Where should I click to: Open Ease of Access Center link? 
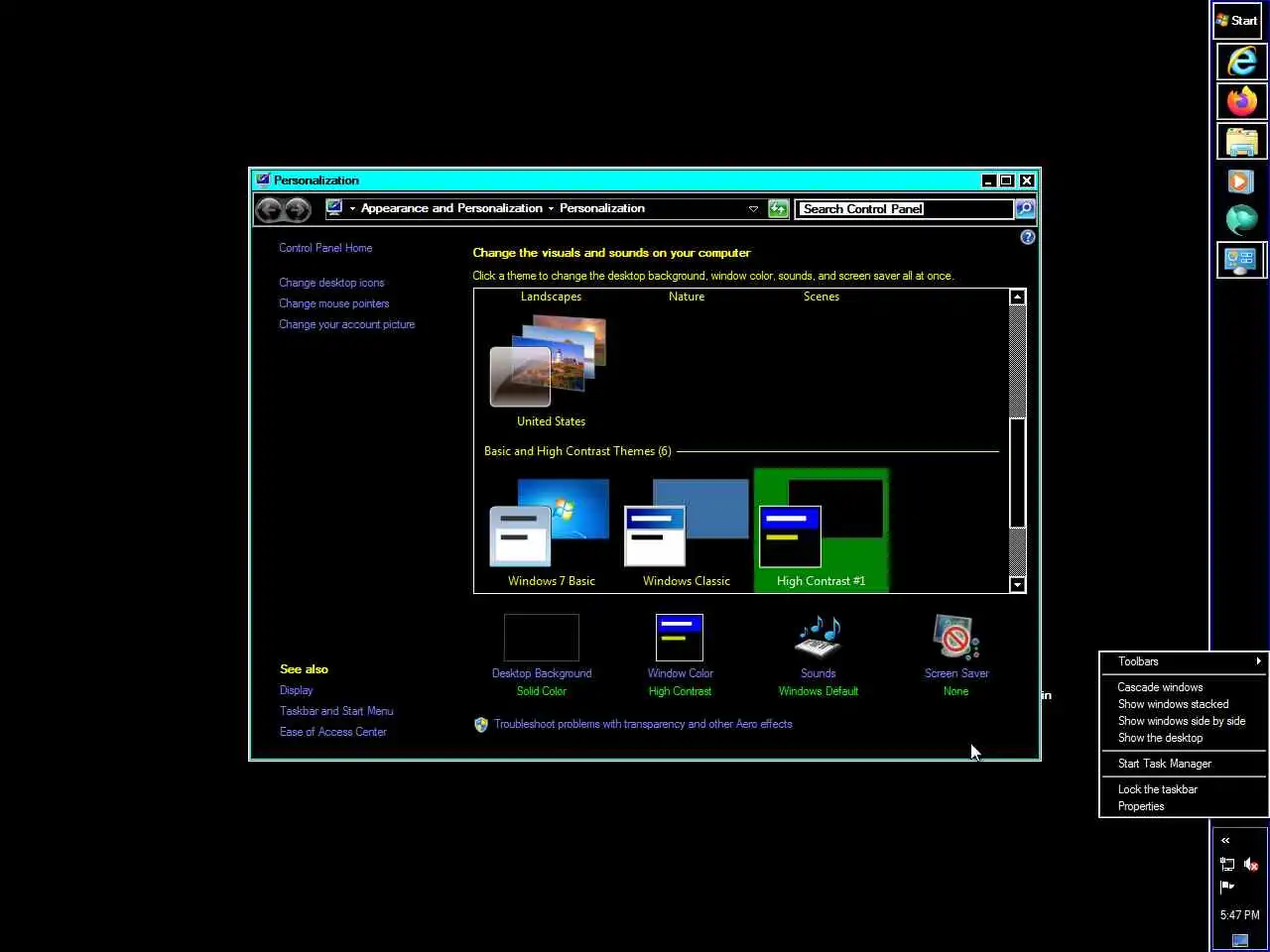point(332,732)
